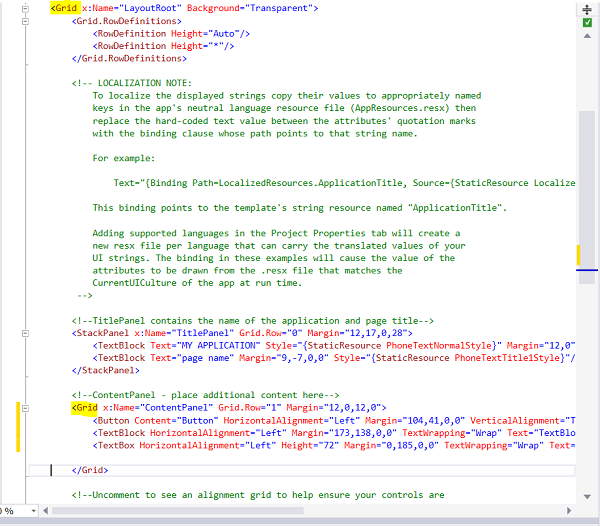Click the horizontal scrollbar right arrow
Viewport: 600px width, 526px height.
pos(569,511)
